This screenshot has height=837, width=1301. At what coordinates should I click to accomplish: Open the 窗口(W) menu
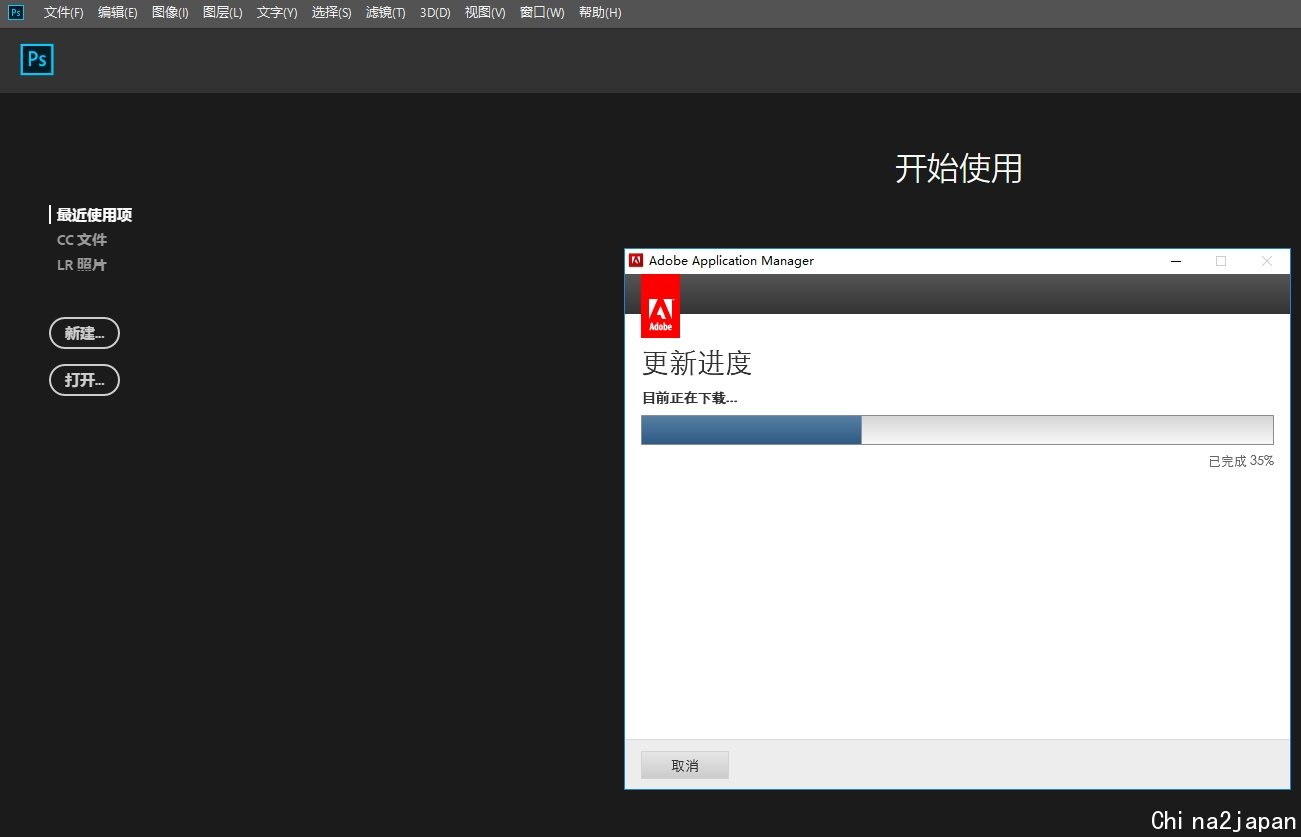click(x=542, y=13)
